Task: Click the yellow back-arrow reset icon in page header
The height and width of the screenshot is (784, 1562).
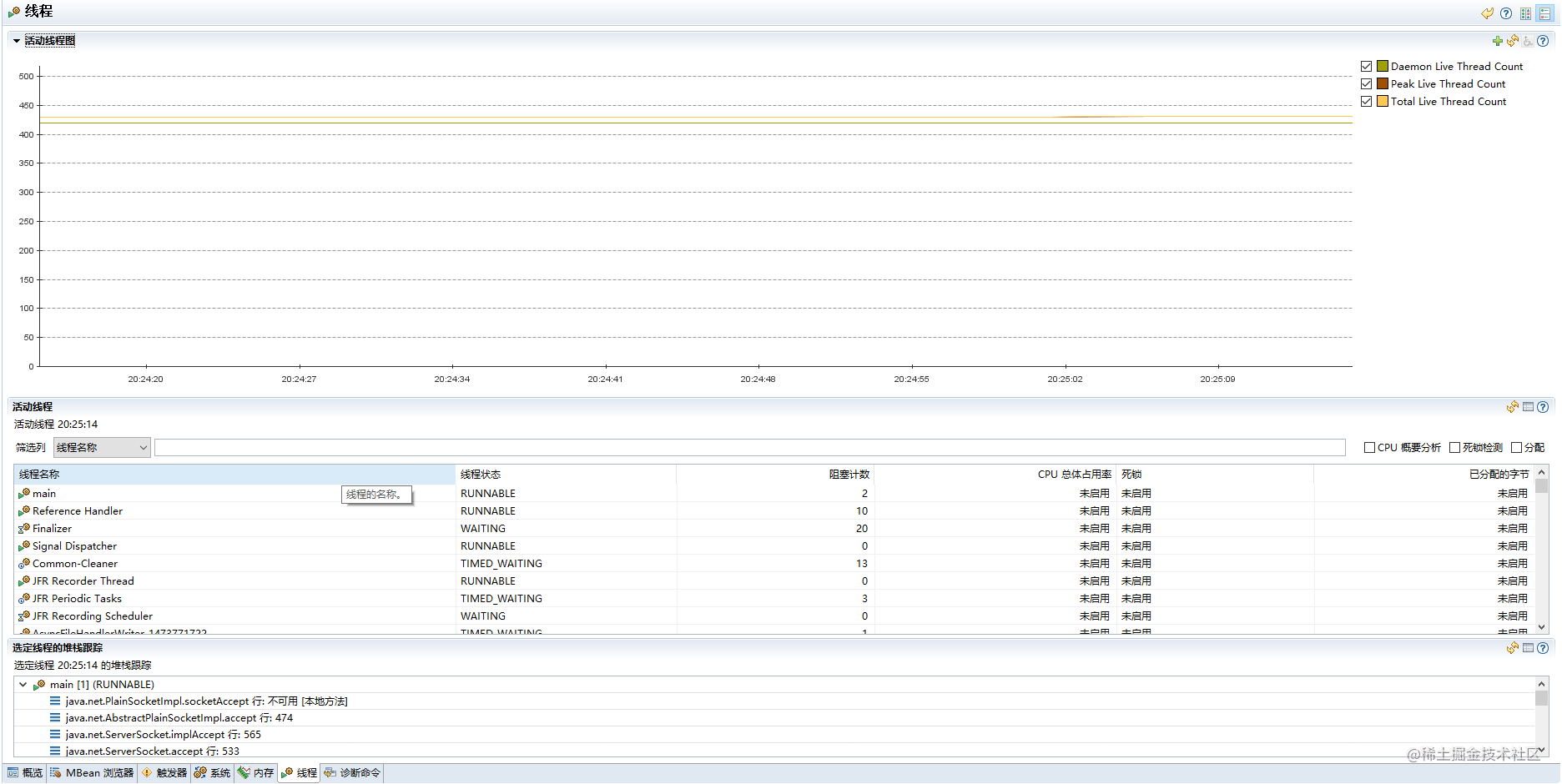Action: (x=1487, y=13)
